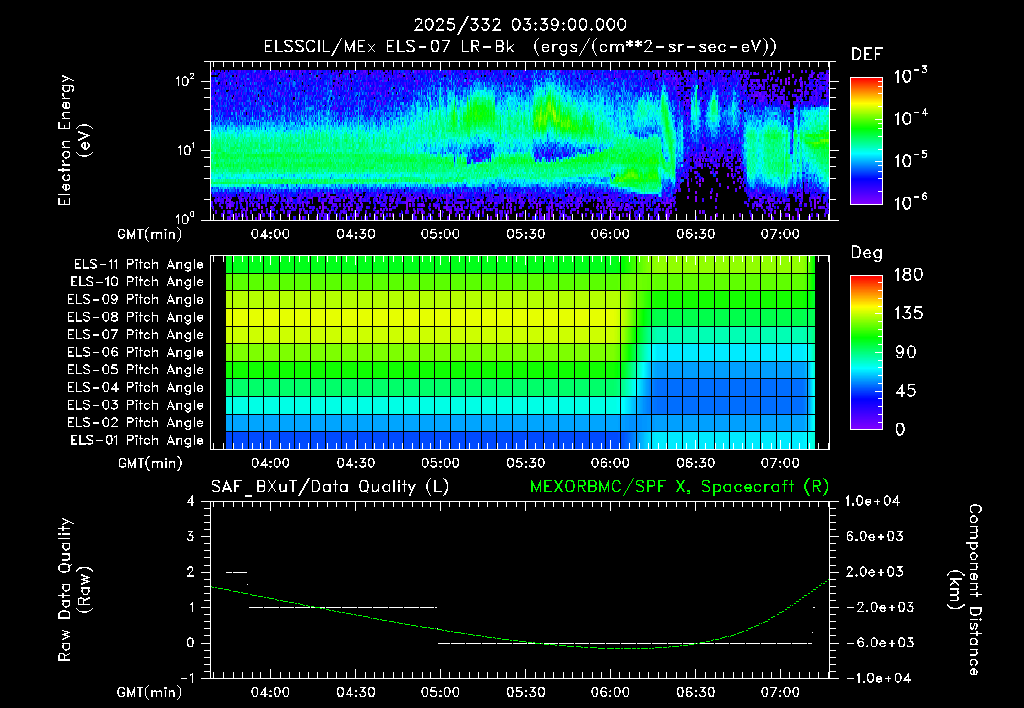1024x708 pixels.
Task: Click the 'ELS-05 Pitch Angle' row label
Action: tap(136, 370)
